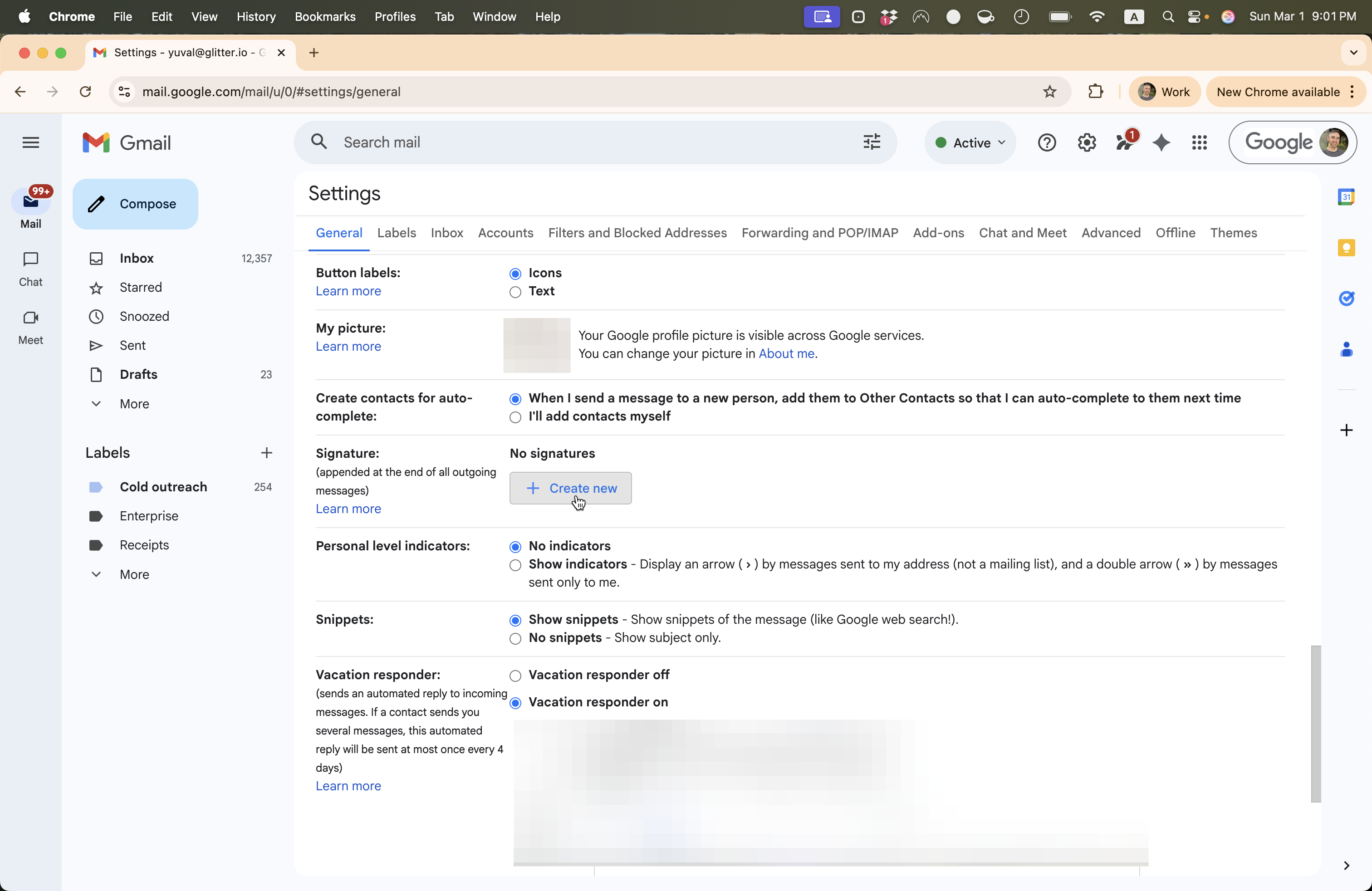Open Google Tasks in the side panel
The width and height of the screenshot is (1372, 891).
click(1346, 298)
